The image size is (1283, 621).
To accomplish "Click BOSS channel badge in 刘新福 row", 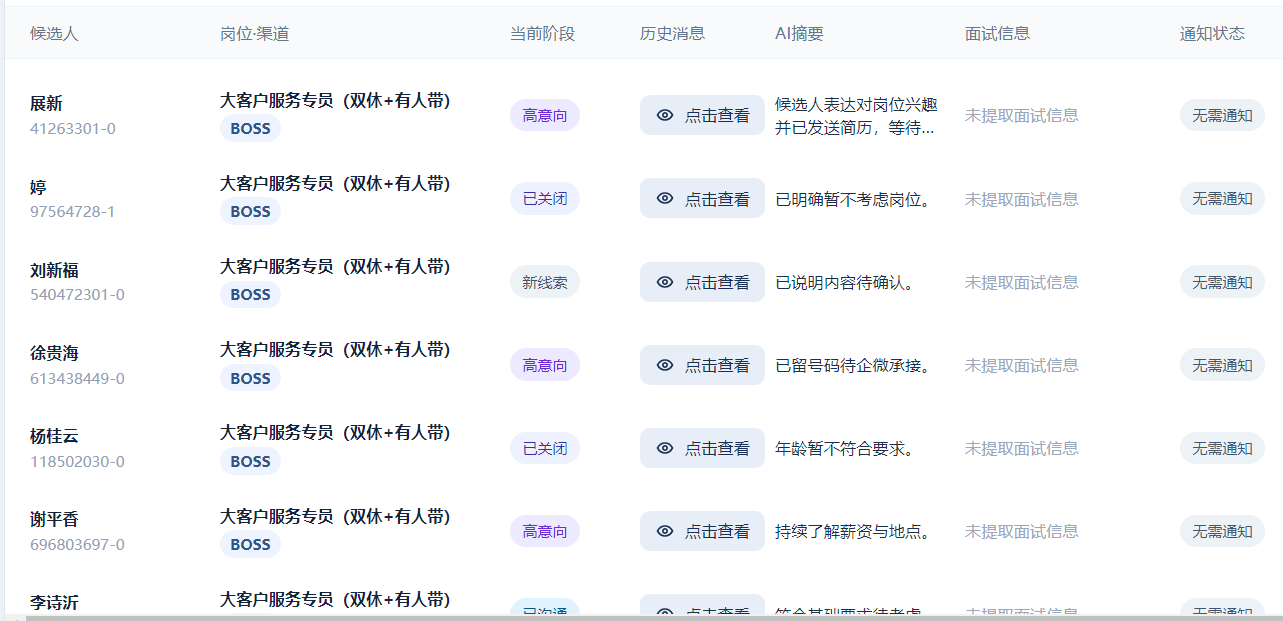I will tap(250, 294).
